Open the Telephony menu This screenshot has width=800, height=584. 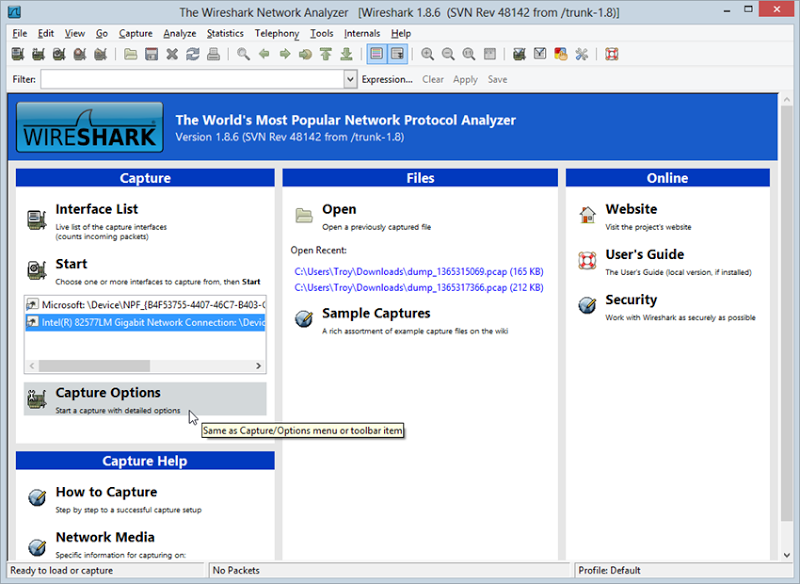(276, 33)
